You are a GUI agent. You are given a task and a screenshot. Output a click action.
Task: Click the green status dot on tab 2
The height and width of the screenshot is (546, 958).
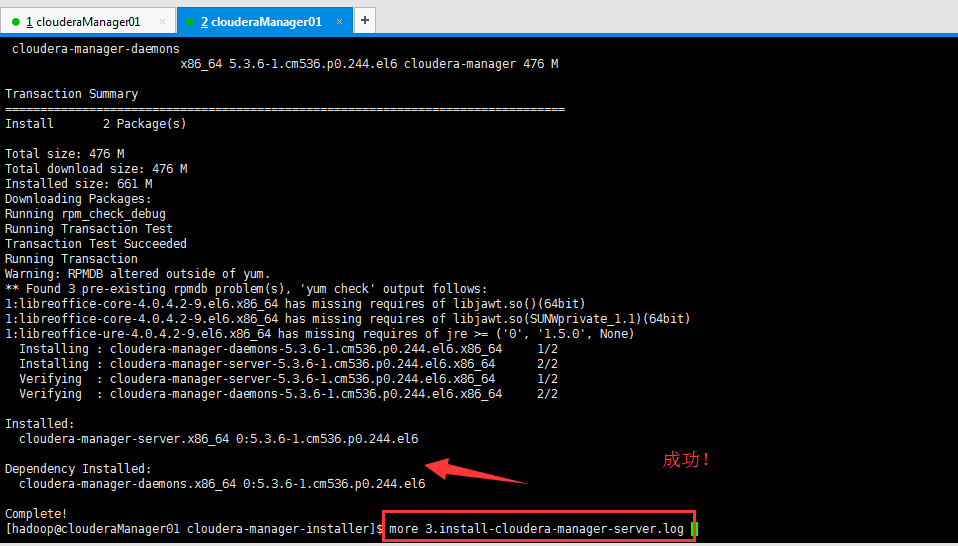[x=190, y=22]
